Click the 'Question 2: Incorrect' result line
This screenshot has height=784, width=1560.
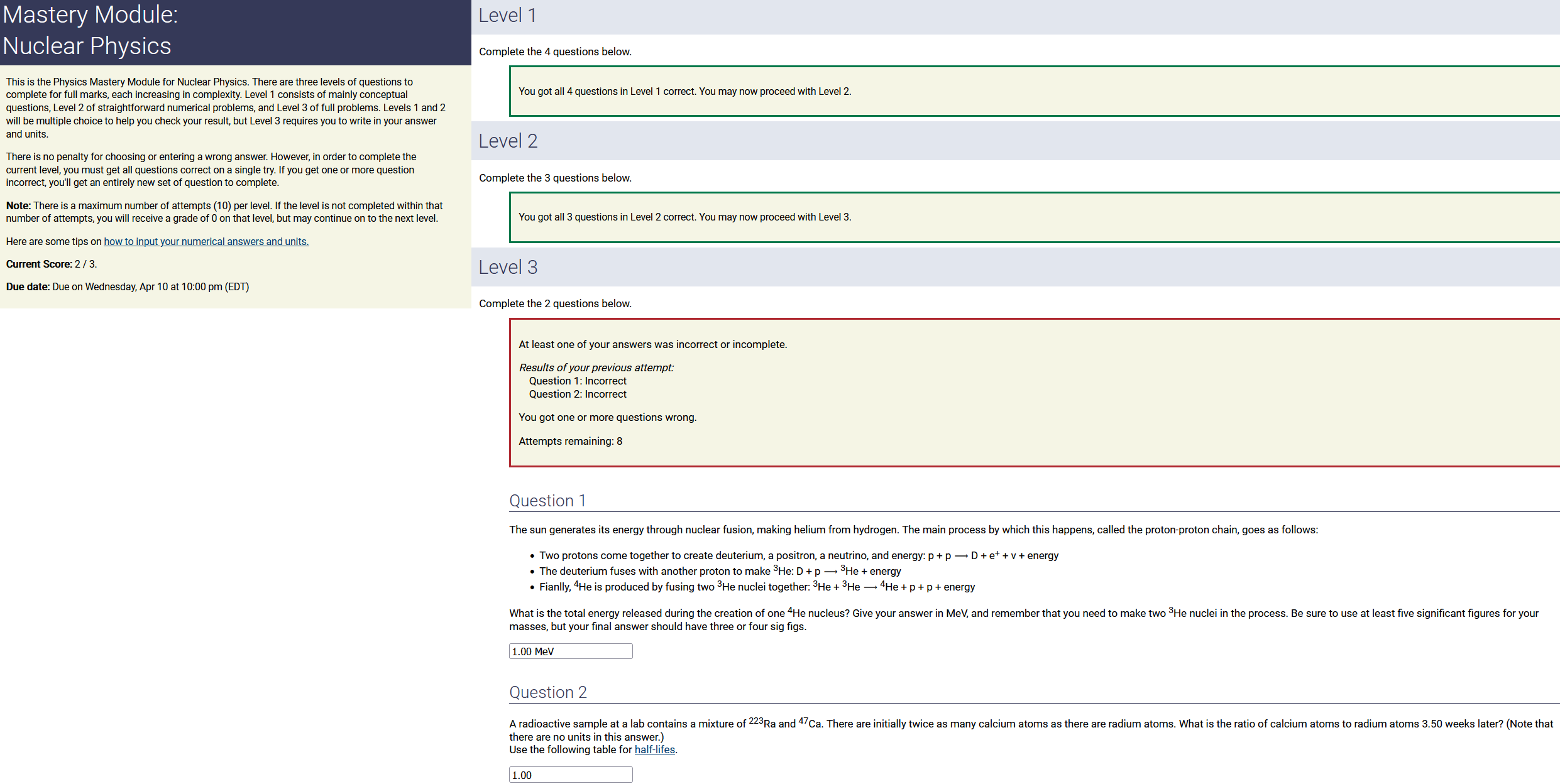pos(577,394)
